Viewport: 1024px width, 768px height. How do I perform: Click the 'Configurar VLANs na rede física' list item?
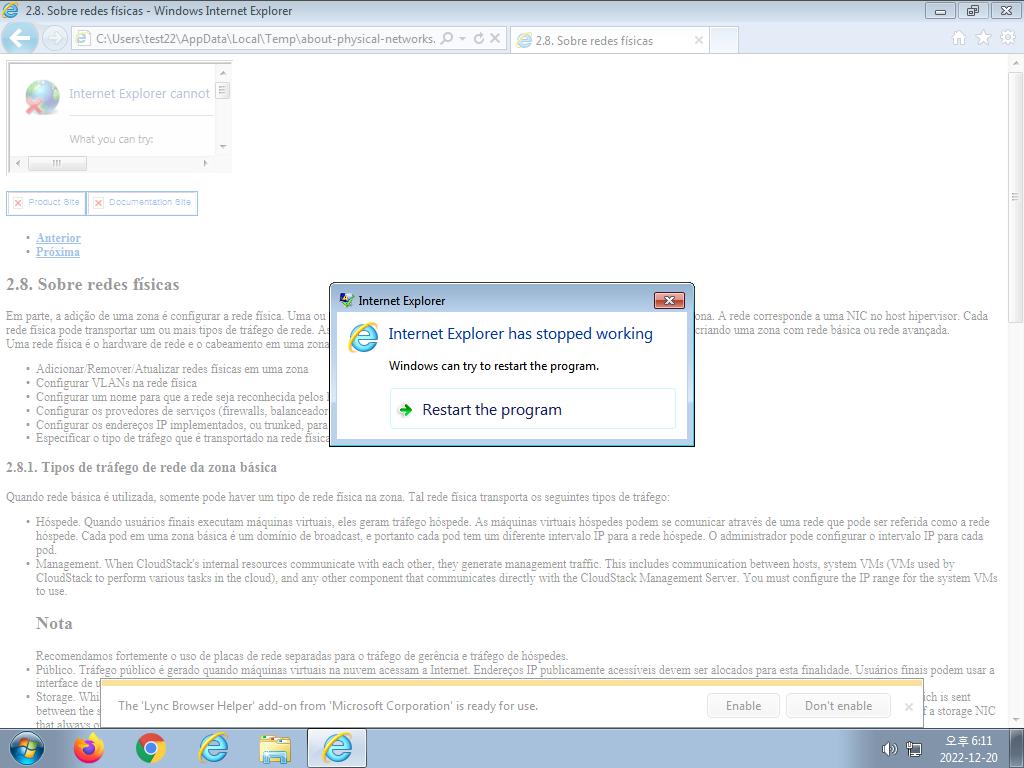tap(116, 383)
